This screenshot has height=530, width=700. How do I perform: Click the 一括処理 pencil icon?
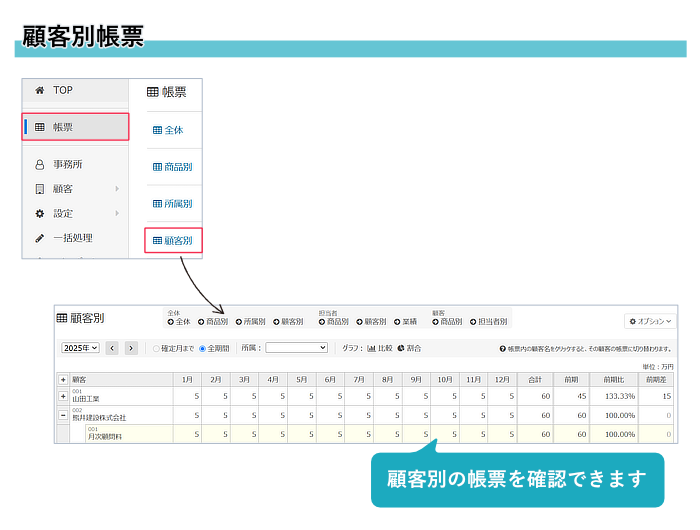(x=39, y=238)
